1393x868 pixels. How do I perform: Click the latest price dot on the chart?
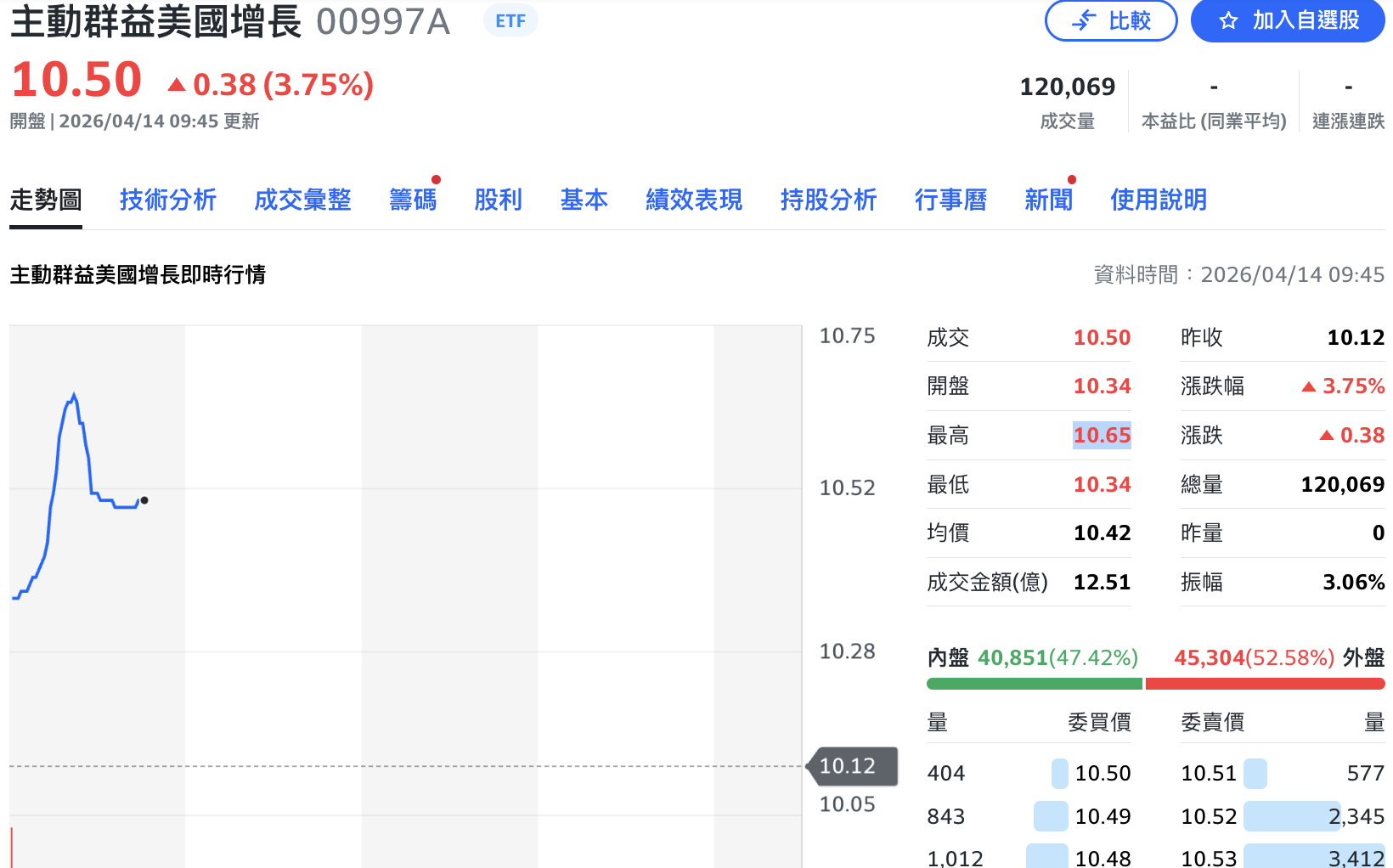click(144, 502)
